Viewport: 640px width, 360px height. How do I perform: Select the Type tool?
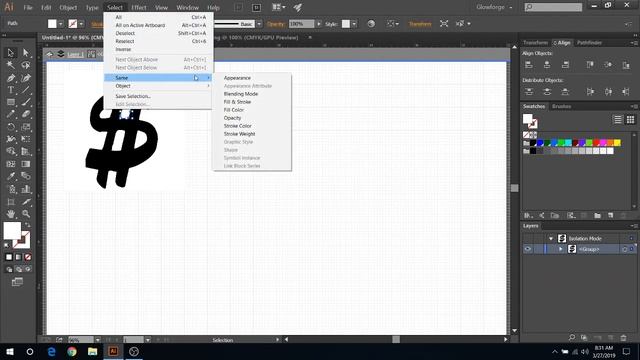pyautogui.click(x=11, y=90)
